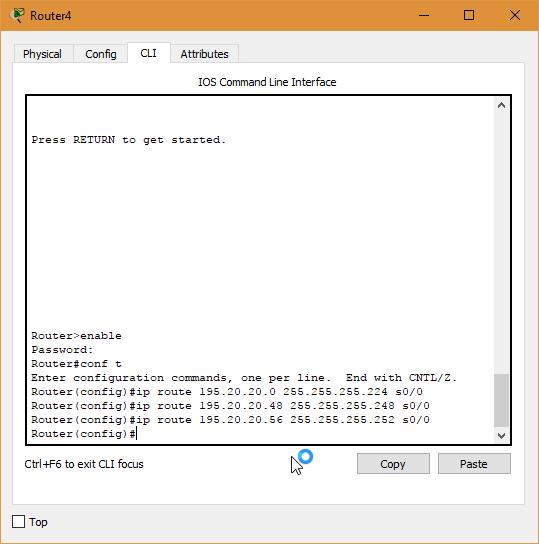Copy the CLI output with Copy button
Screen dimensions: 539x544
(393, 464)
